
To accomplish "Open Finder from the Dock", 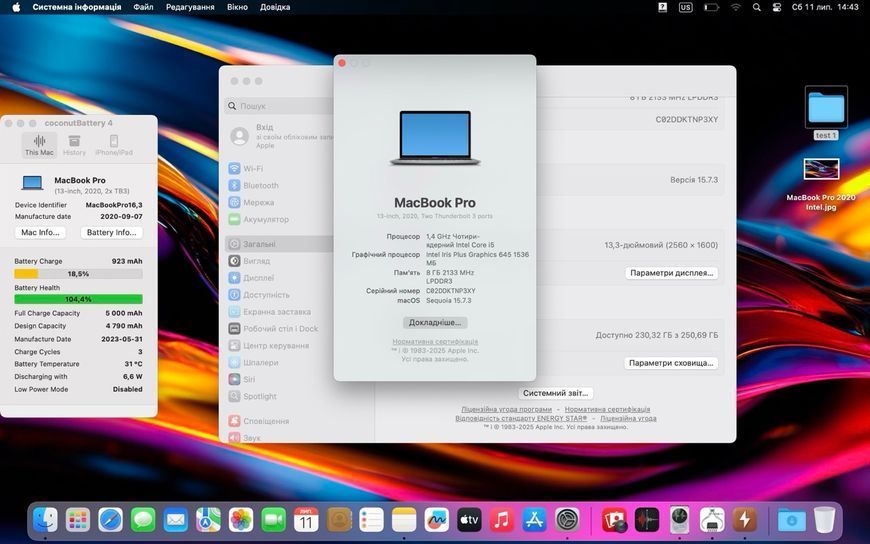I will coord(45,521).
